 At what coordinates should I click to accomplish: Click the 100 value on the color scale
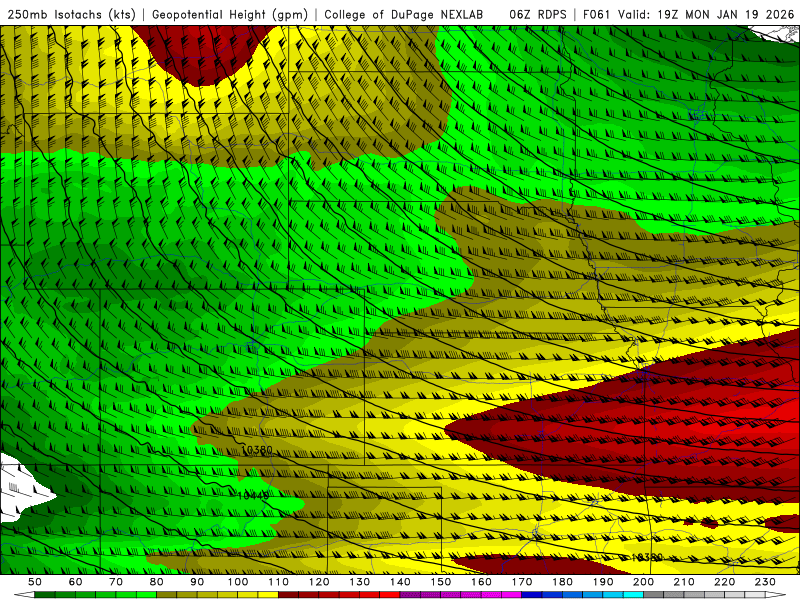(x=238, y=582)
